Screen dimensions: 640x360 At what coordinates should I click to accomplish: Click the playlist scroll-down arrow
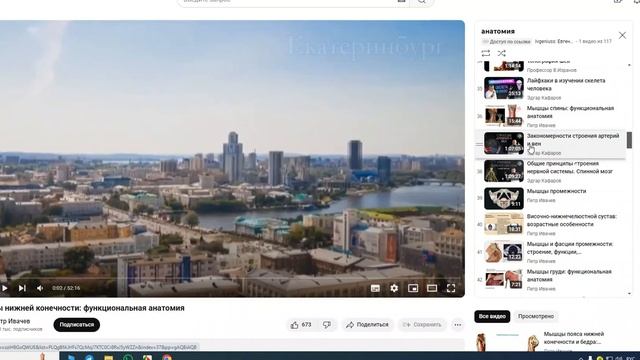(629, 293)
